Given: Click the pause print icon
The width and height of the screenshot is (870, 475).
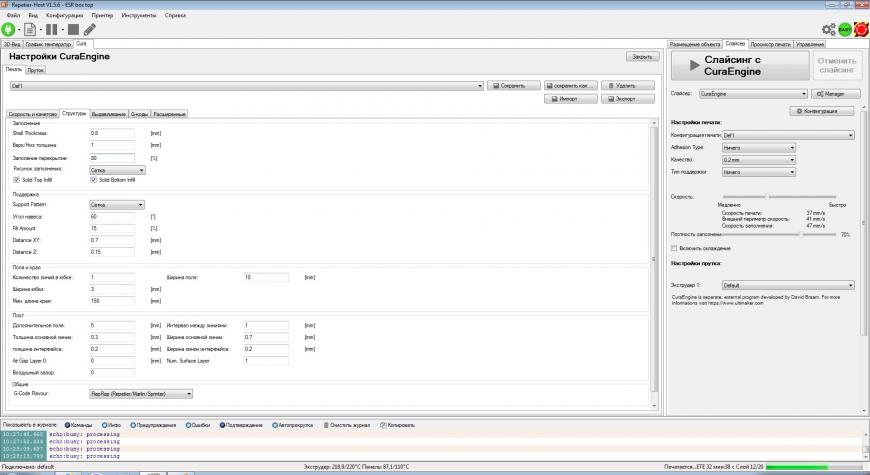Looking at the screenshot, I should pos(52,29).
